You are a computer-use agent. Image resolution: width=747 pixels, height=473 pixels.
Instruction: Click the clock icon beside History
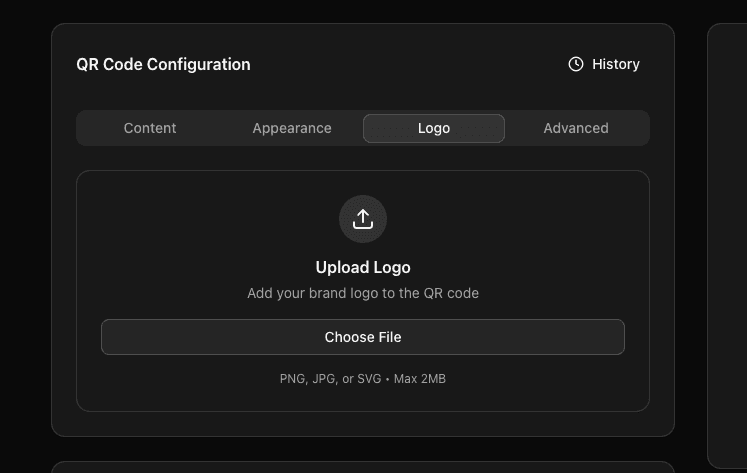point(576,64)
